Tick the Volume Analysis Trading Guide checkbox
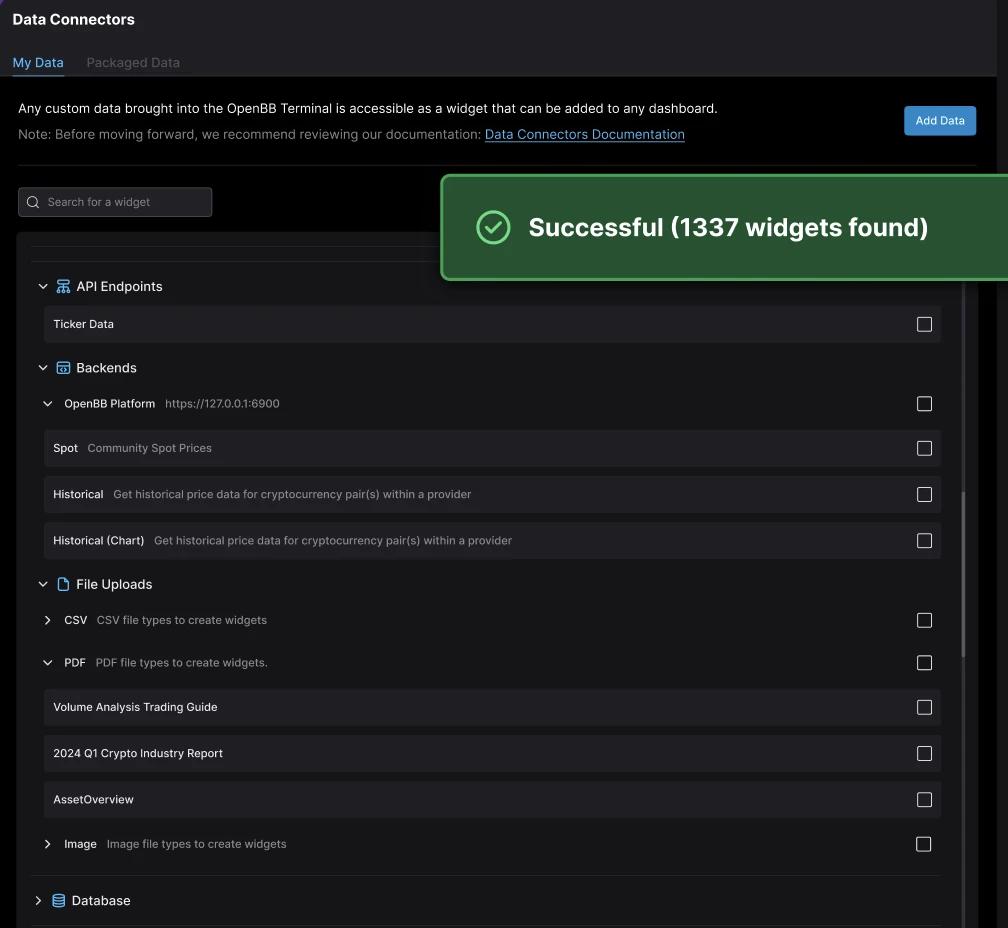 [x=924, y=707]
